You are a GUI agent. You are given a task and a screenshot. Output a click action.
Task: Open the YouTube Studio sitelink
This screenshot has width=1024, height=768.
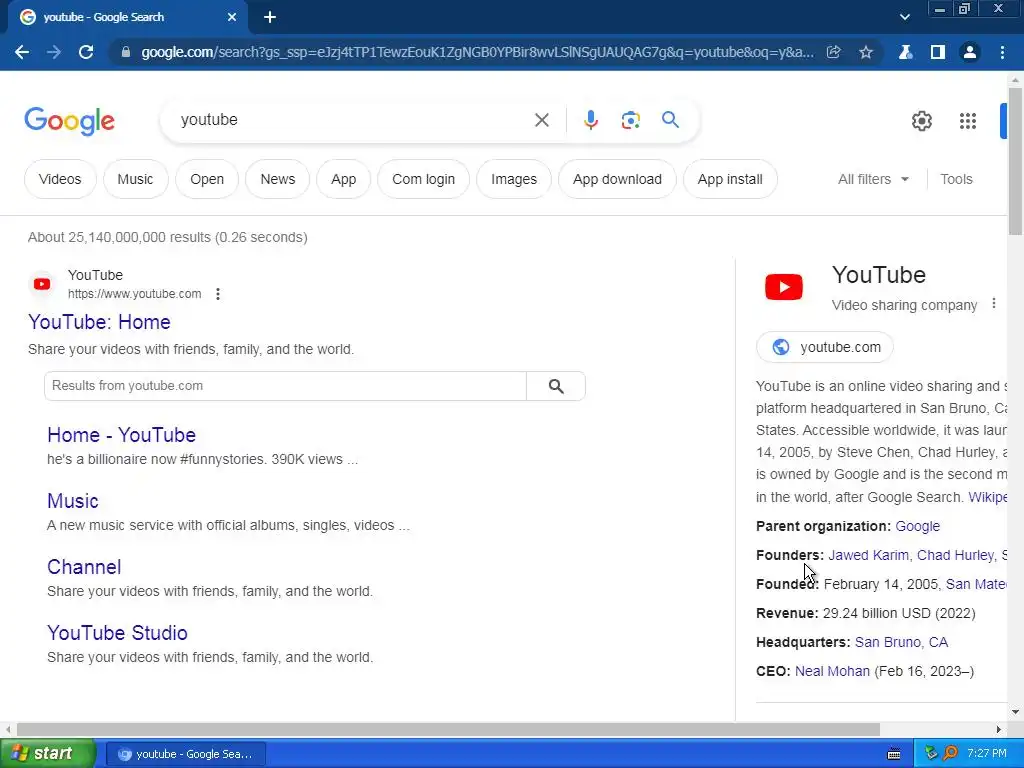(x=118, y=633)
